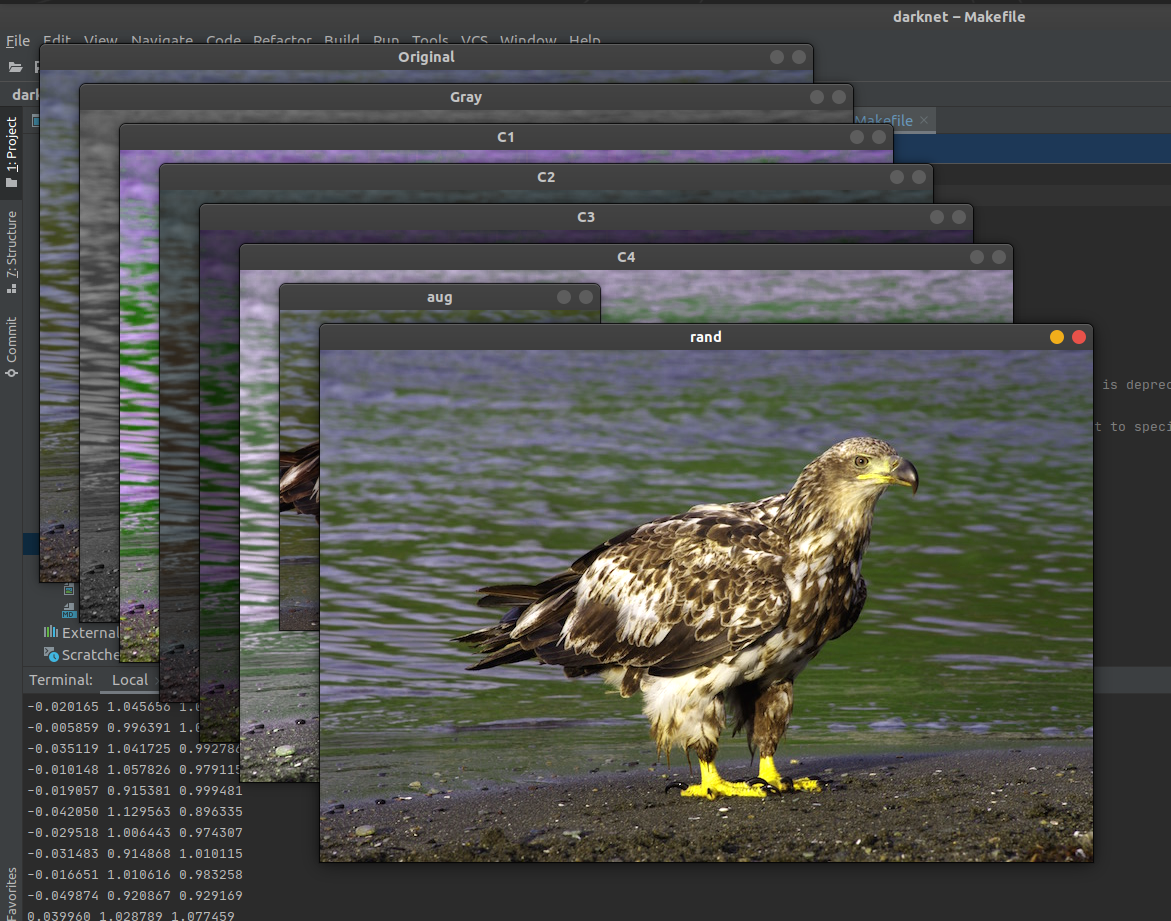1171x921 pixels.
Task: Open the Refactor menu
Action: (282, 38)
